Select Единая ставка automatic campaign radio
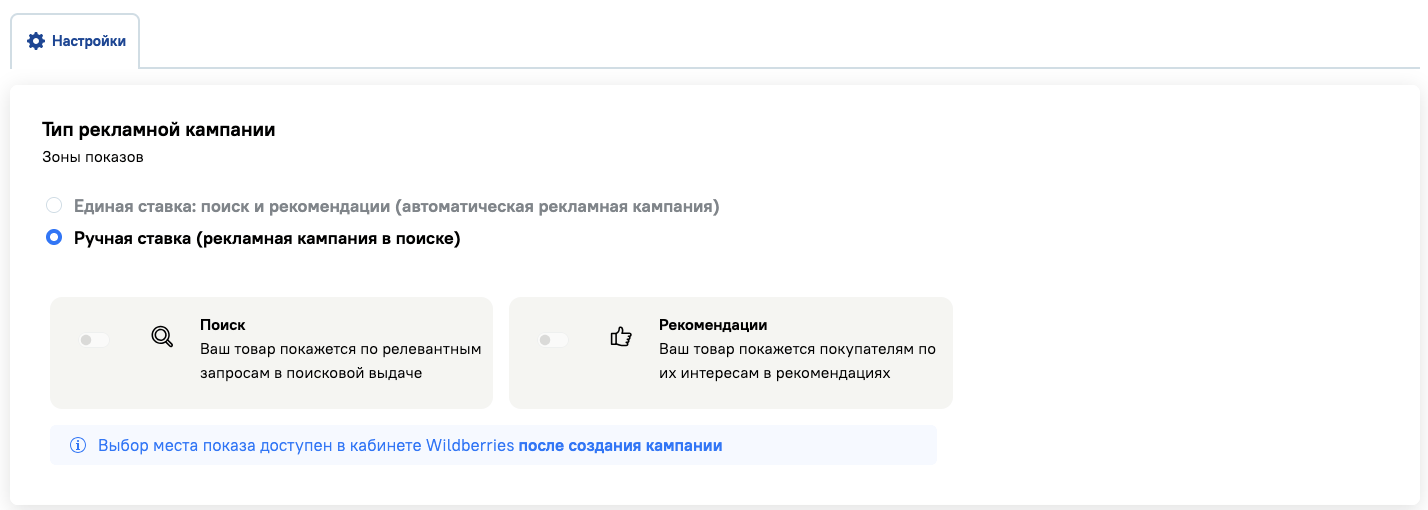Viewport: 1428px width, 510px height. (54, 206)
